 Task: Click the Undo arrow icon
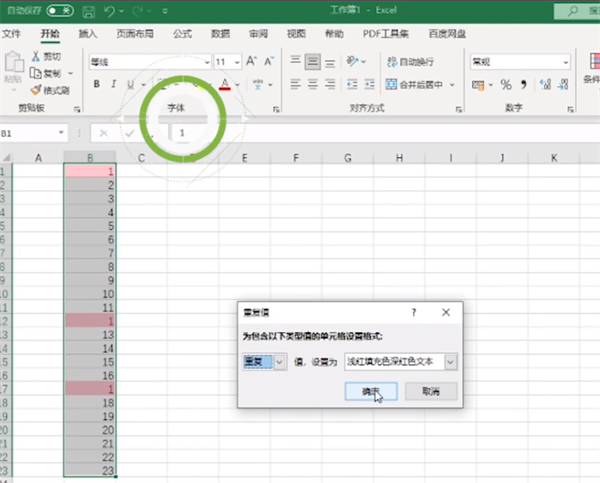pos(109,11)
